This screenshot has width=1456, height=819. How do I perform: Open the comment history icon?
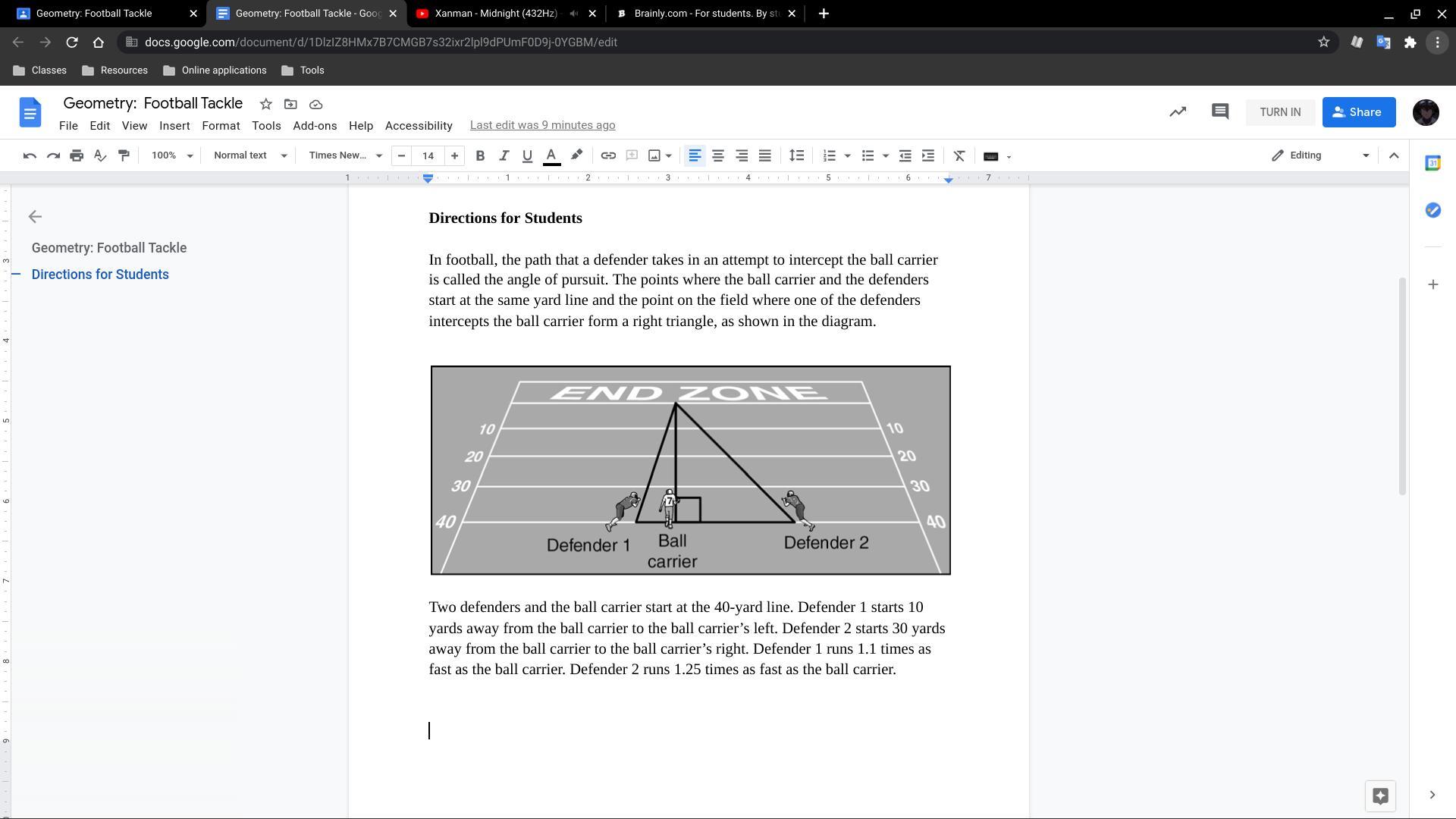point(1219,112)
